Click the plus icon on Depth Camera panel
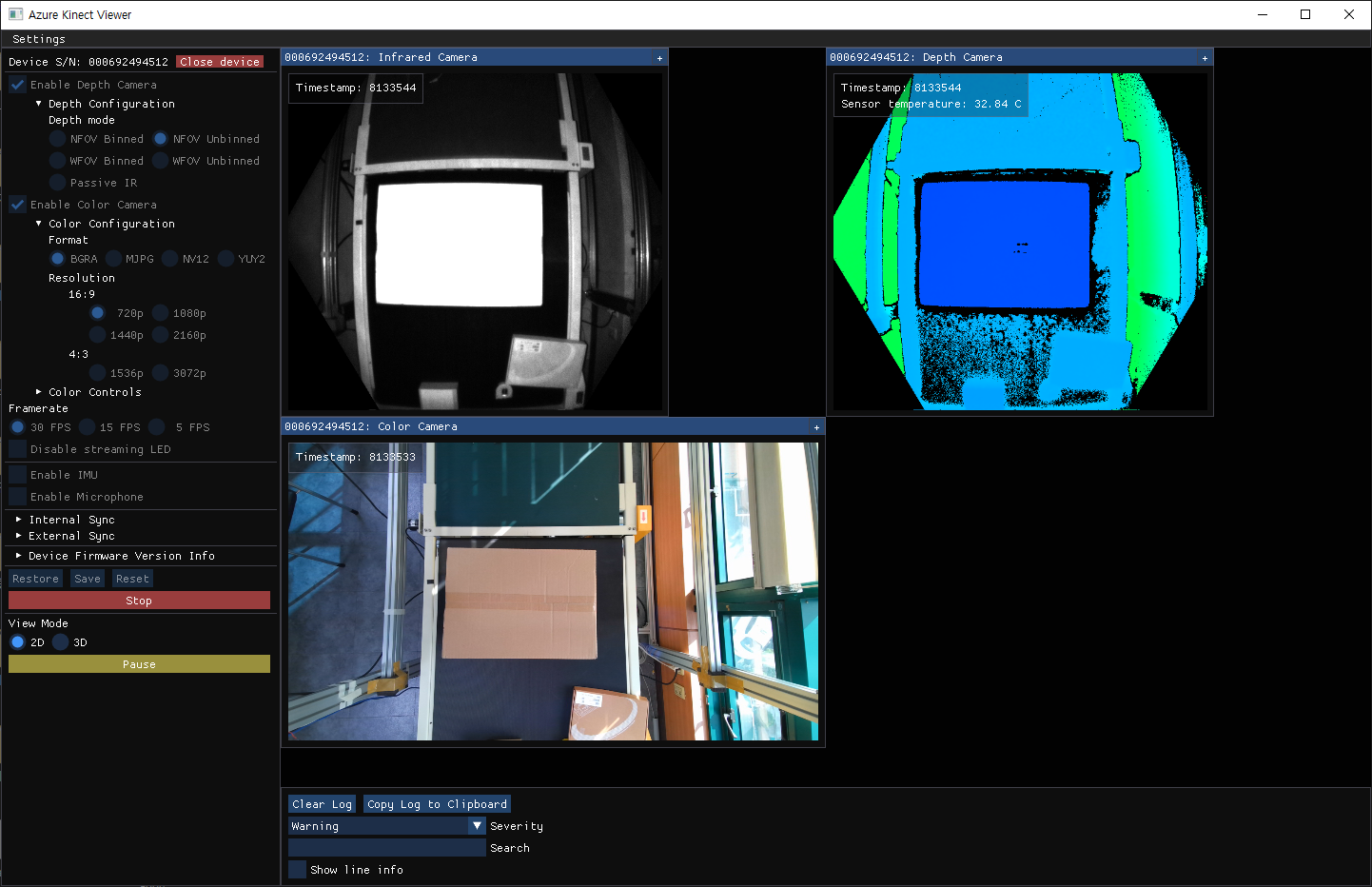The image size is (1372, 887). tap(1205, 58)
